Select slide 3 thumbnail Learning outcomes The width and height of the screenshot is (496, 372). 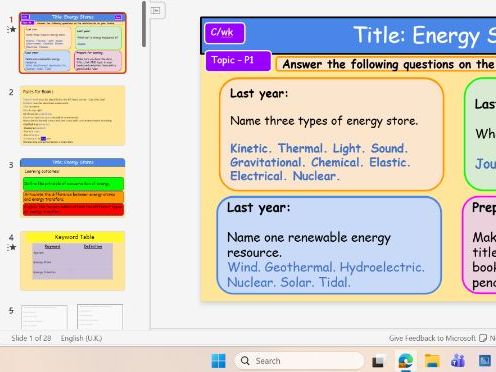pyautogui.click(x=72, y=188)
